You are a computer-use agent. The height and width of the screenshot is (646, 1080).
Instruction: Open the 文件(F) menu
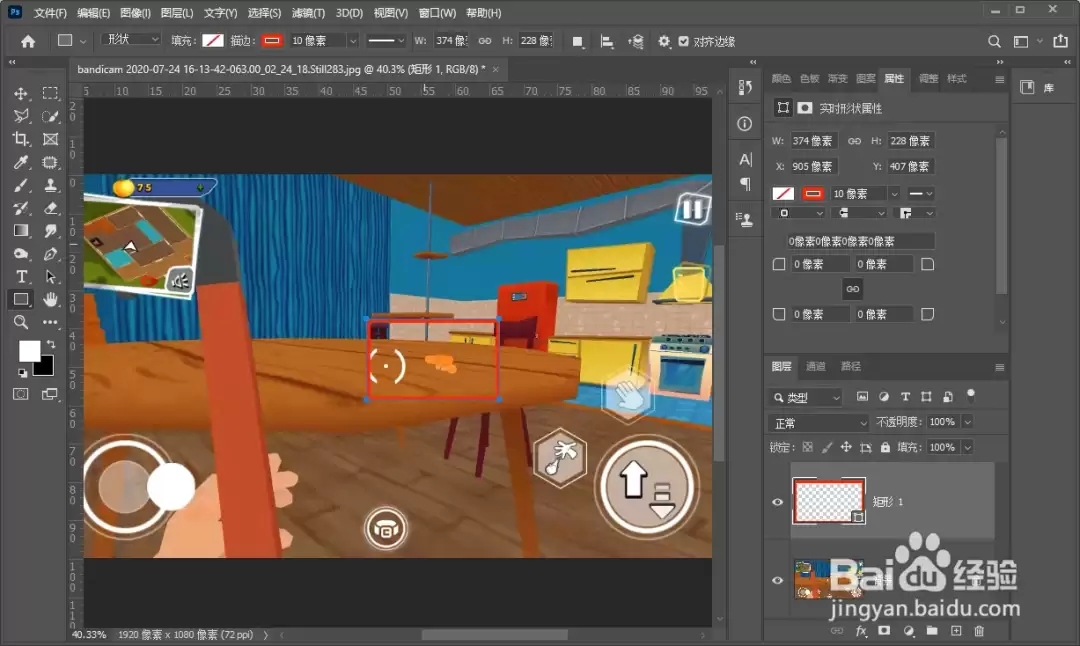click(50, 12)
